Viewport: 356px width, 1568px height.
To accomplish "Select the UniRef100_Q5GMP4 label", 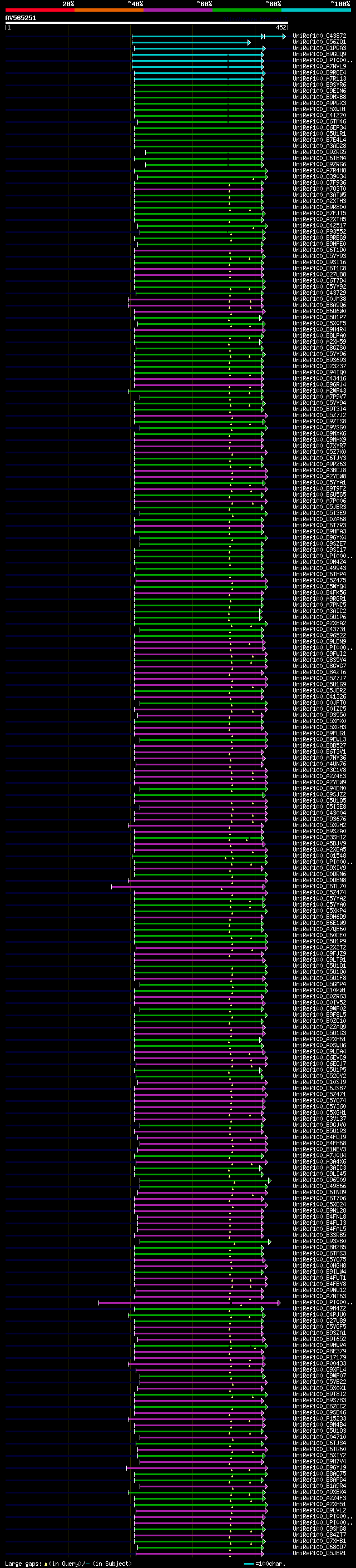I will (319, 983).
